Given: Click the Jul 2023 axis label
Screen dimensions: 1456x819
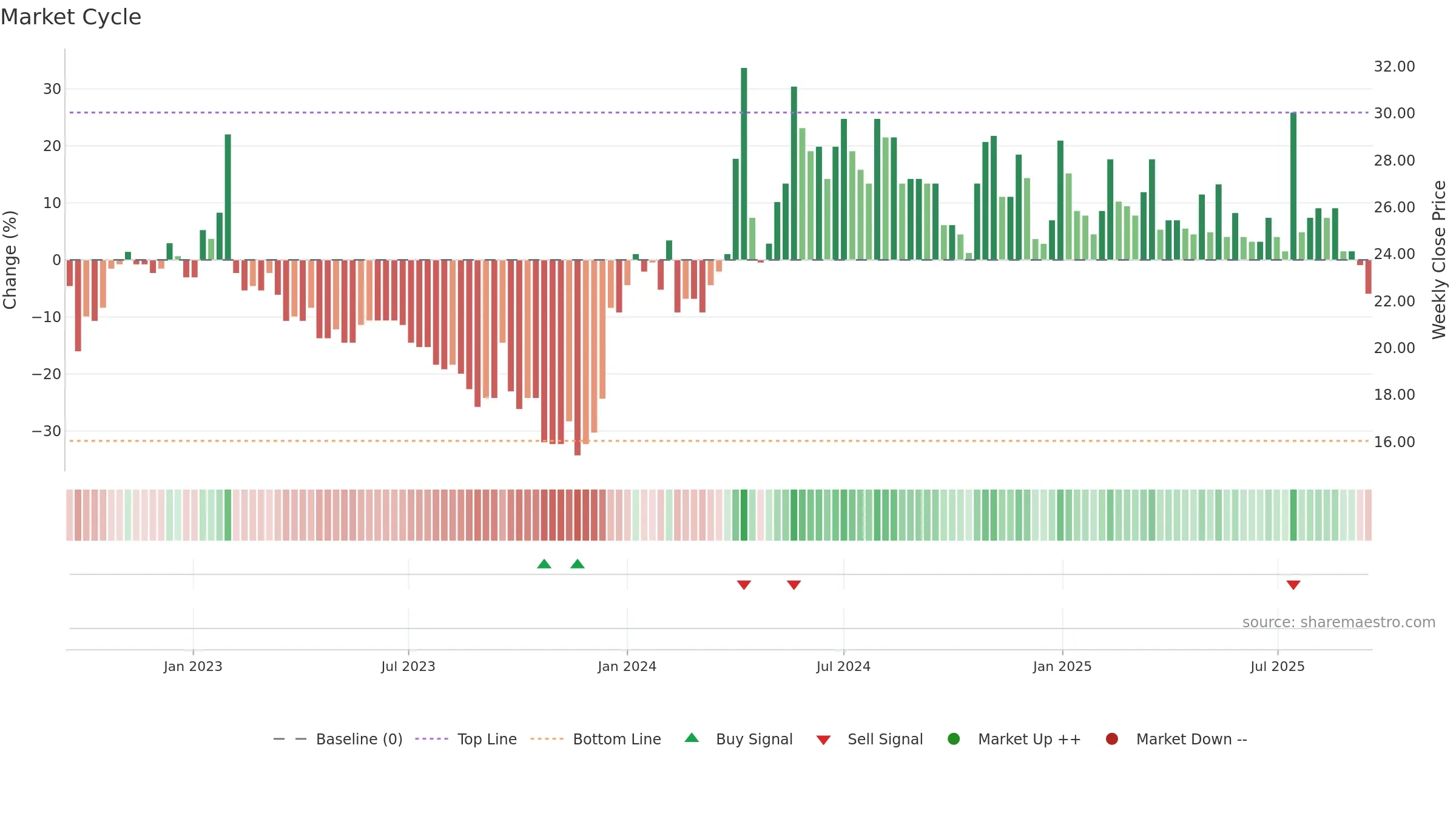Looking at the screenshot, I should pos(408,666).
